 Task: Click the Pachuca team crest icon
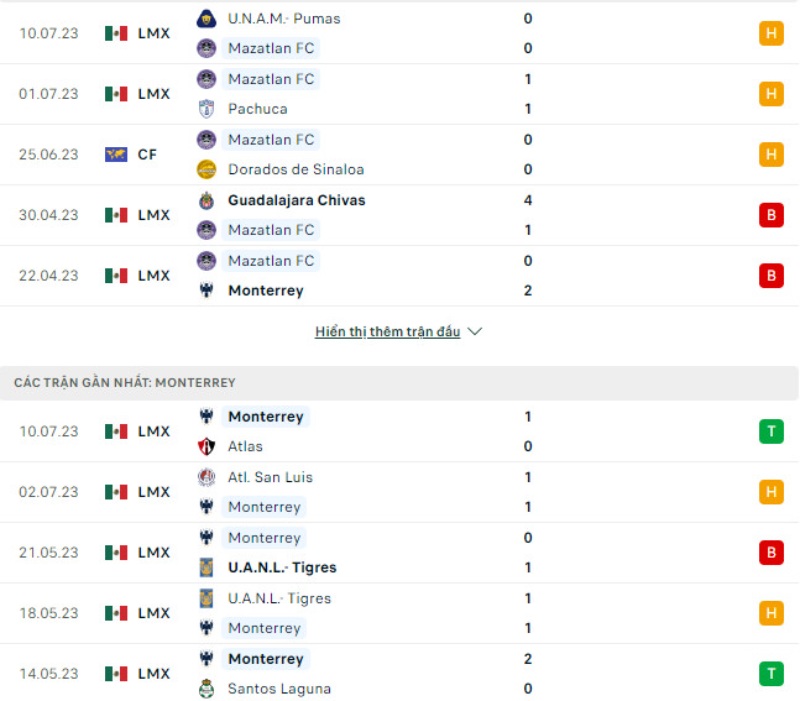point(206,109)
